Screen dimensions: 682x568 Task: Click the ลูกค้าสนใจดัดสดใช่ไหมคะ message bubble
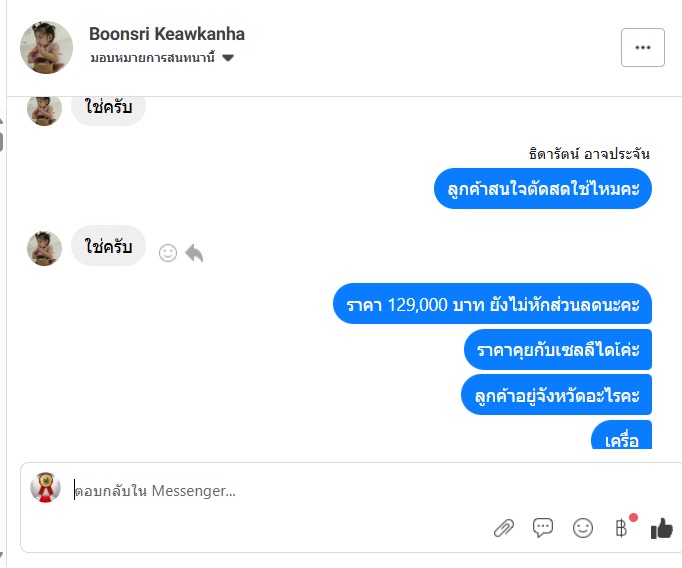click(x=543, y=189)
